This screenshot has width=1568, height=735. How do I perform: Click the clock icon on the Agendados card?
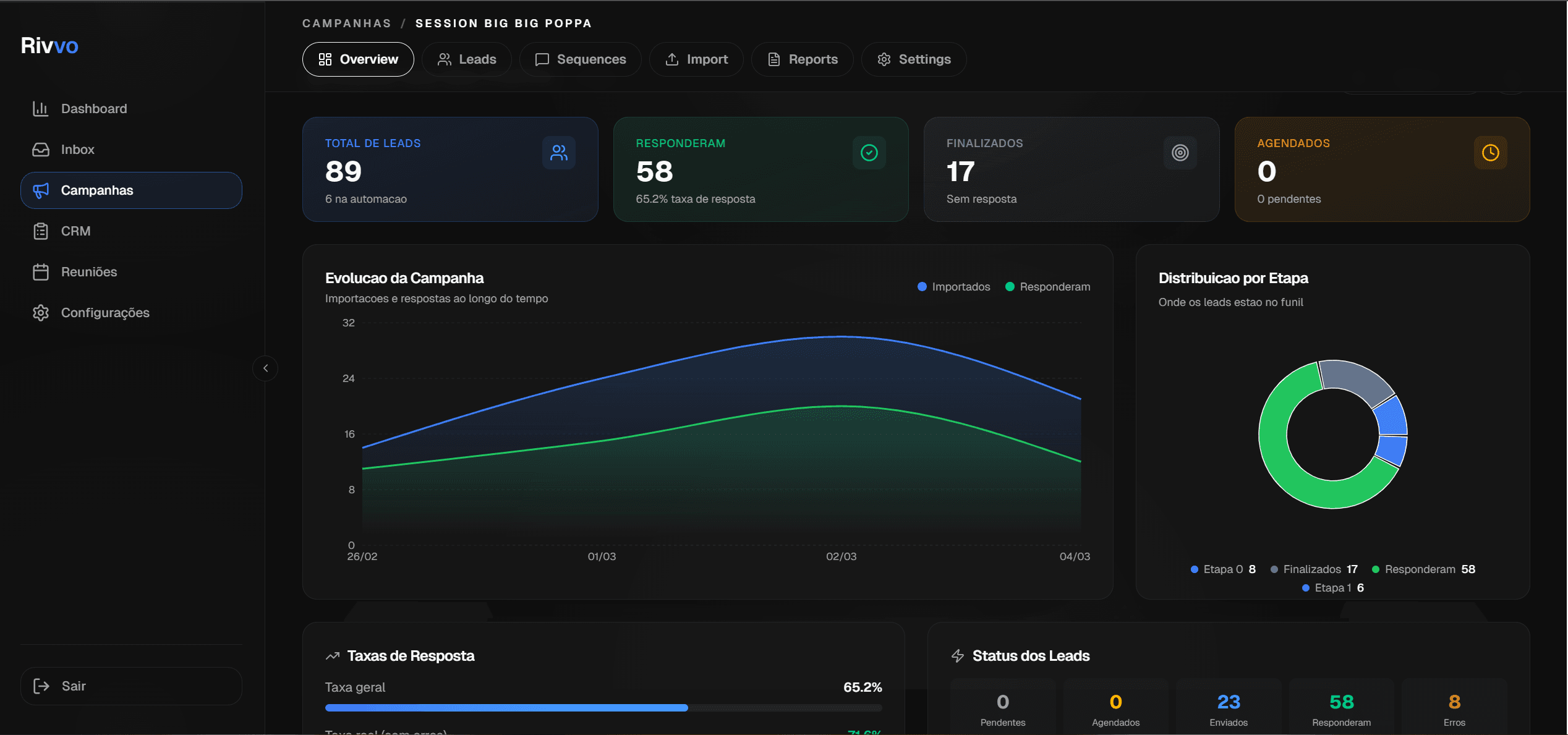(1491, 152)
